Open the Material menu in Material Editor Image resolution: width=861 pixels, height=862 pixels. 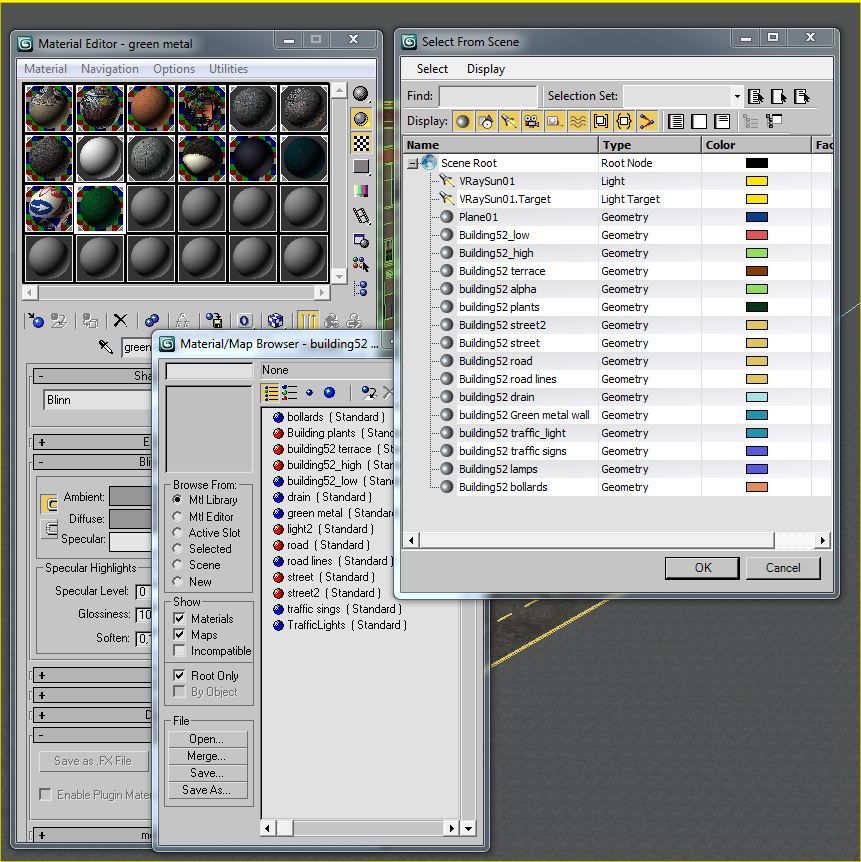[46, 69]
